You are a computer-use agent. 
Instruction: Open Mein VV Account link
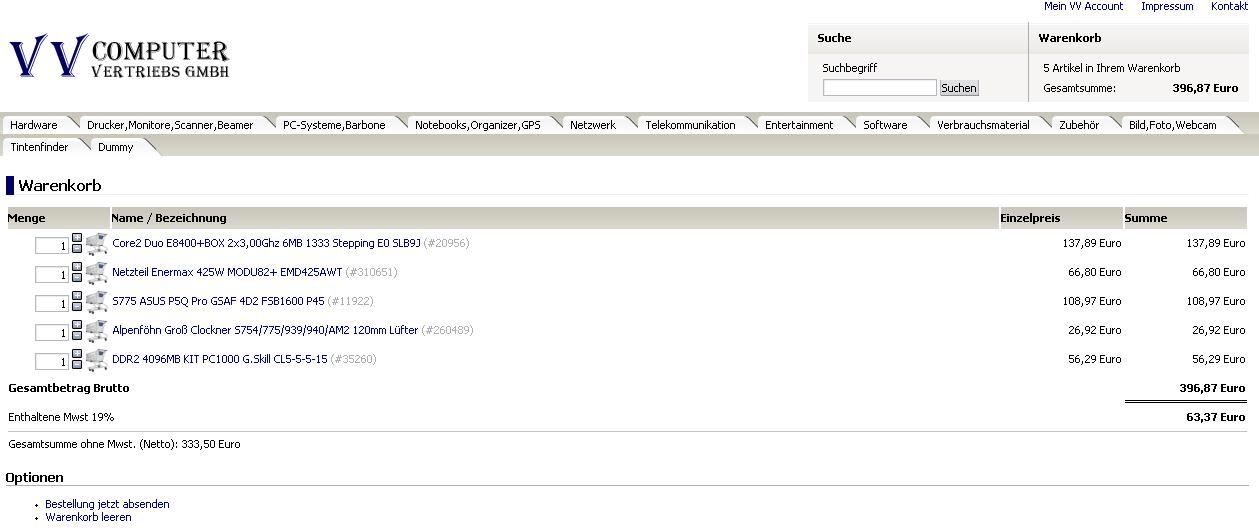pyautogui.click(x=1083, y=6)
